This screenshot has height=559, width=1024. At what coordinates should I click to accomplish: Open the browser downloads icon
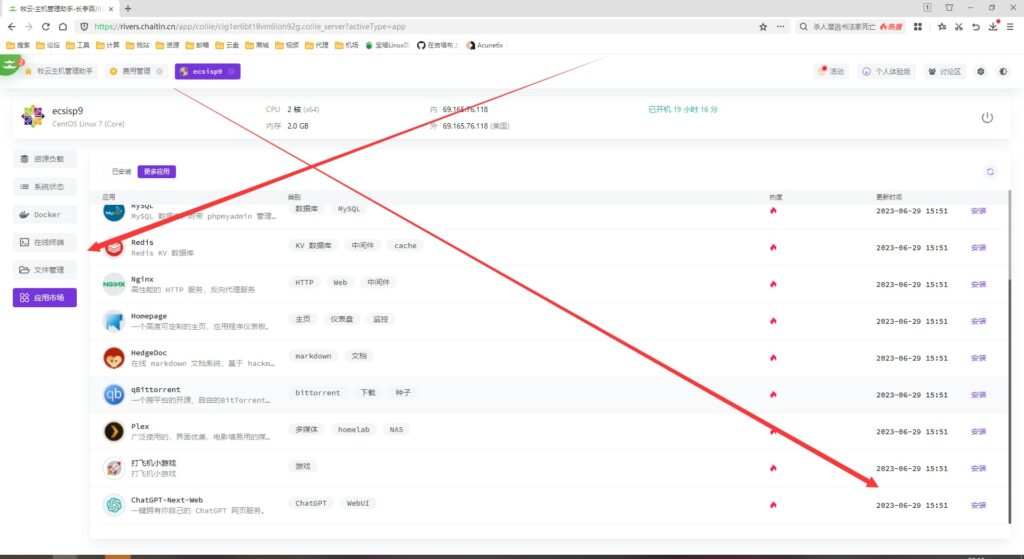click(993, 27)
